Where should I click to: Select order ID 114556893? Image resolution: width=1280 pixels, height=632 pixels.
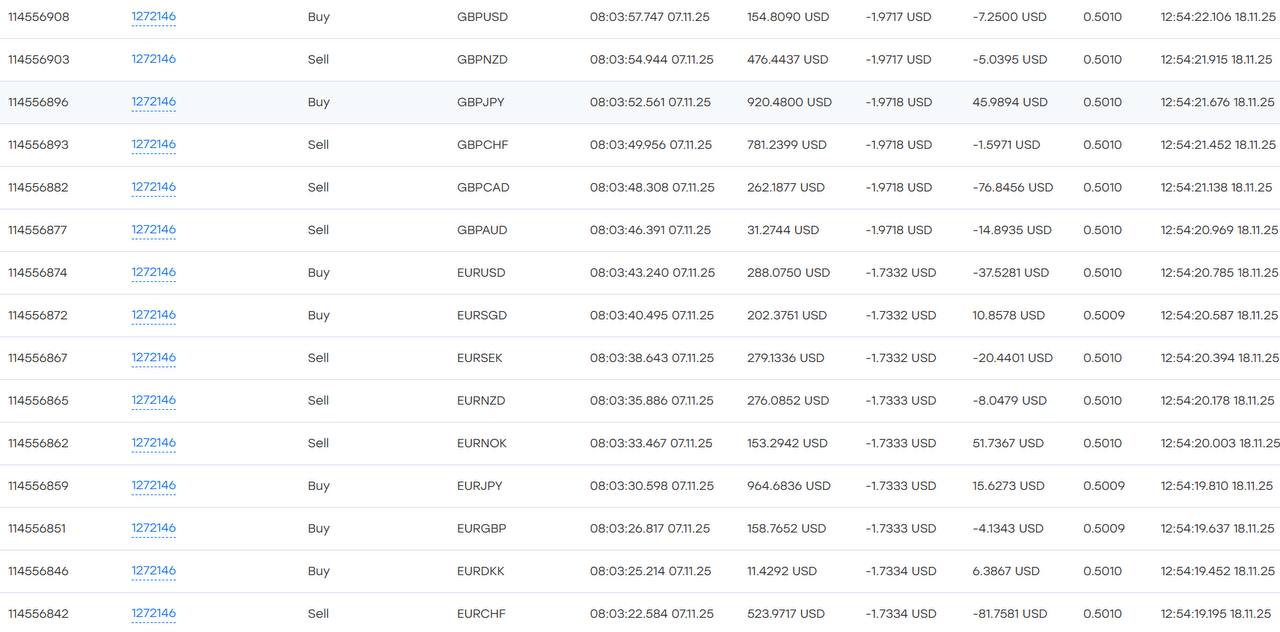click(x=38, y=144)
